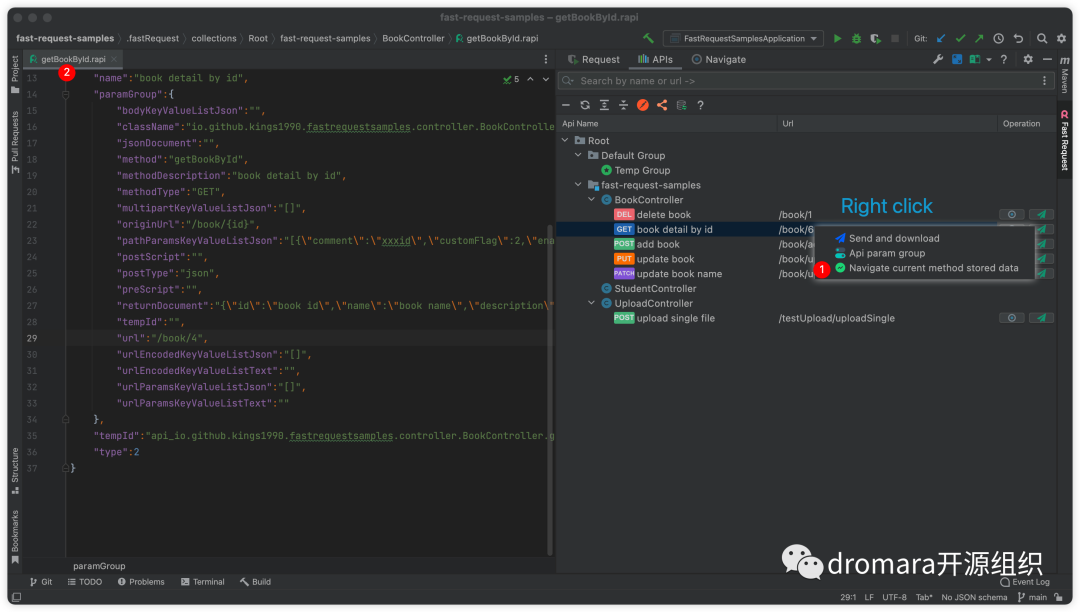The height and width of the screenshot is (612, 1080).
Task: Expand all nodes in the API tree
Action: point(604,105)
